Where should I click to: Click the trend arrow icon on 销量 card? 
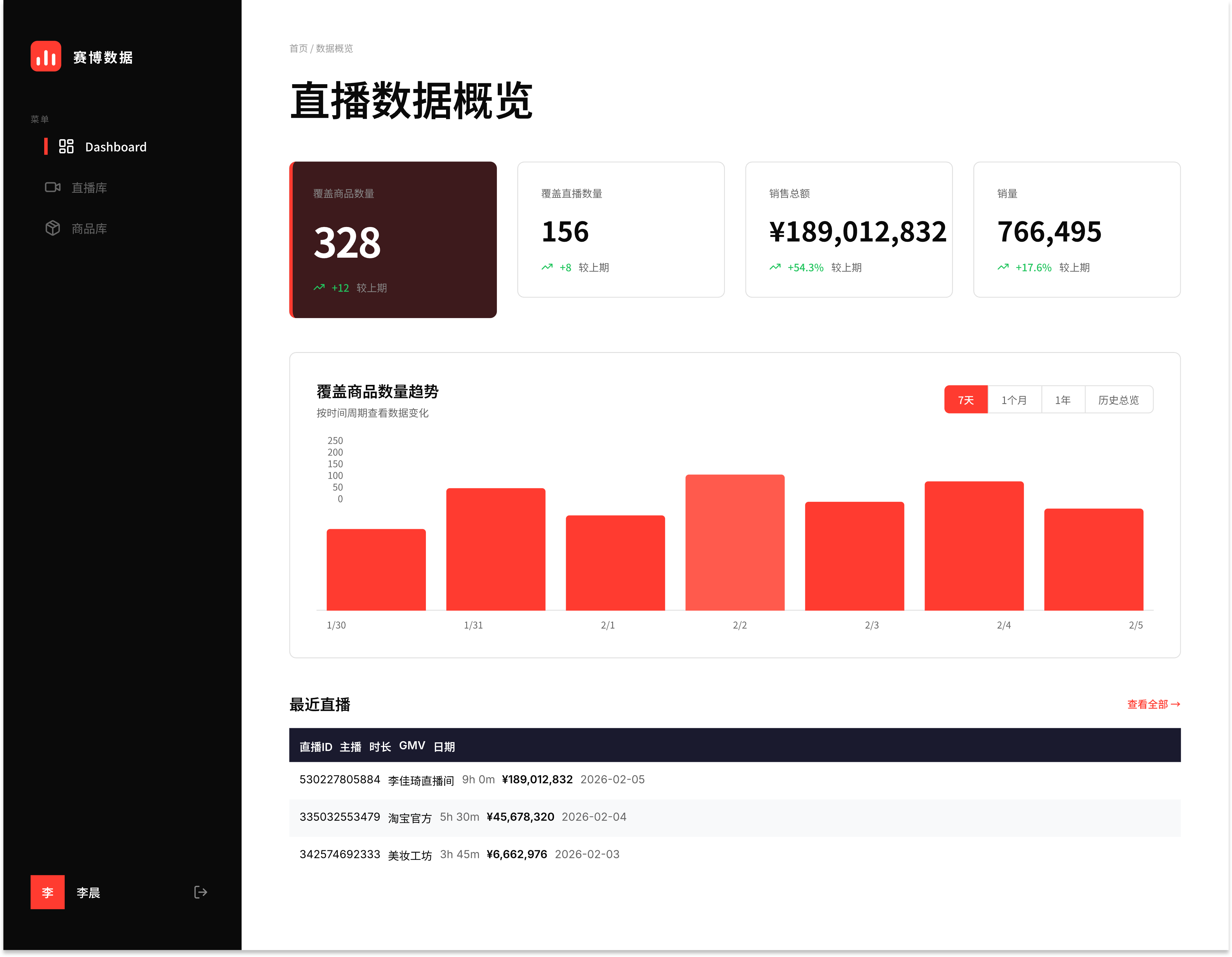coord(1003,267)
